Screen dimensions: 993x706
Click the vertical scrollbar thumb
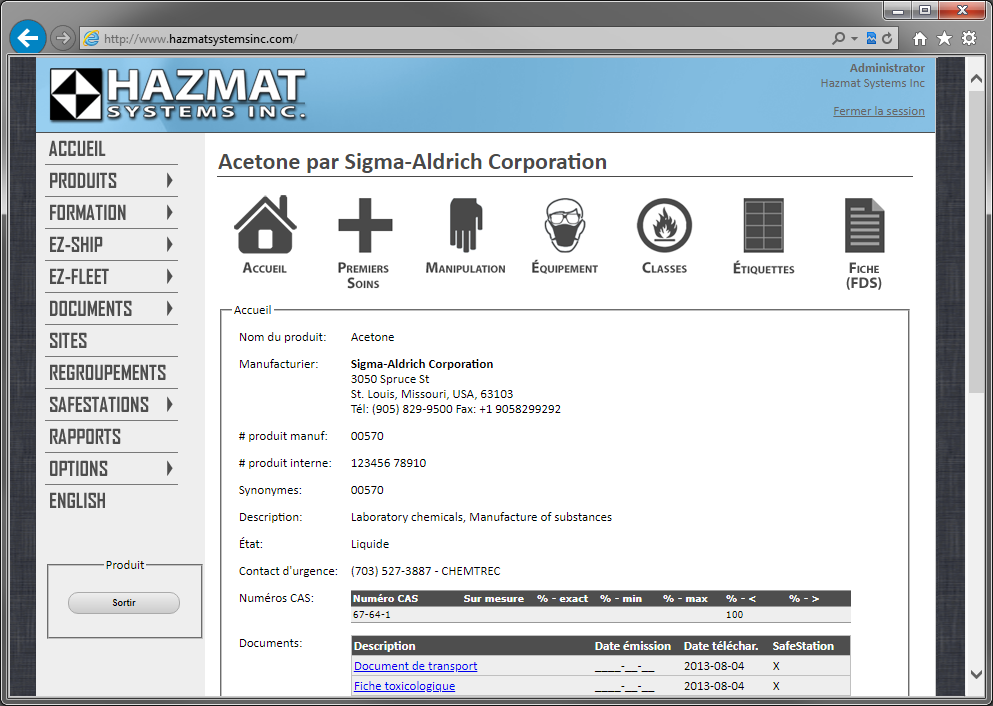(x=976, y=241)
